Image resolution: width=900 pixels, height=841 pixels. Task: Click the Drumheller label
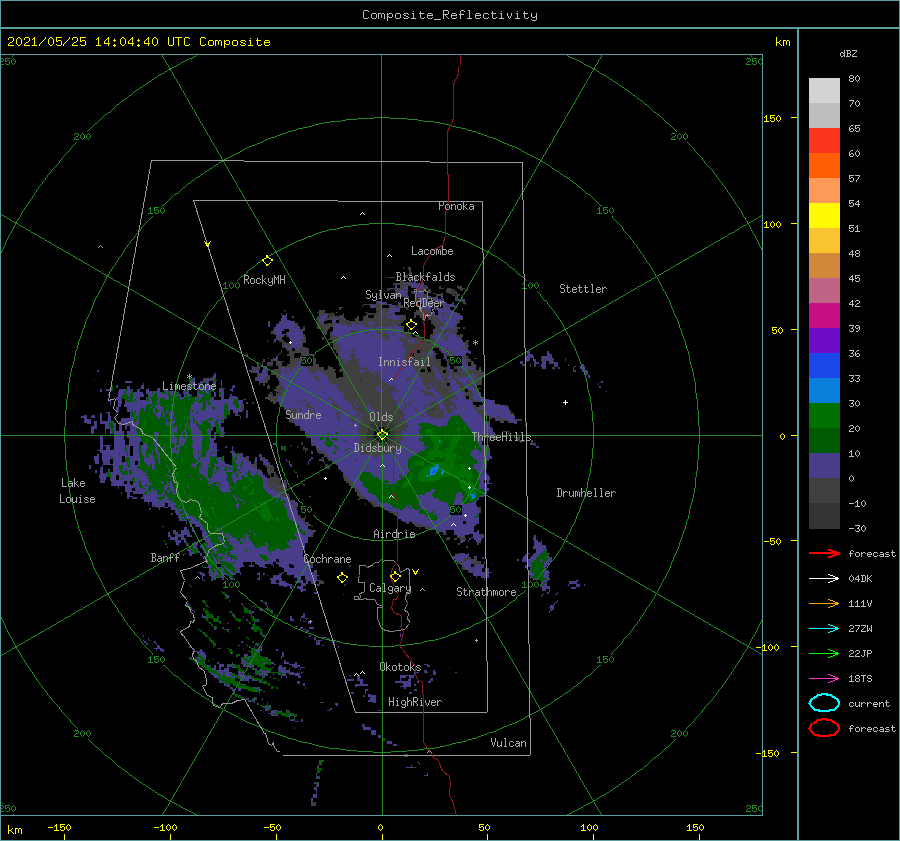point(586,493)
